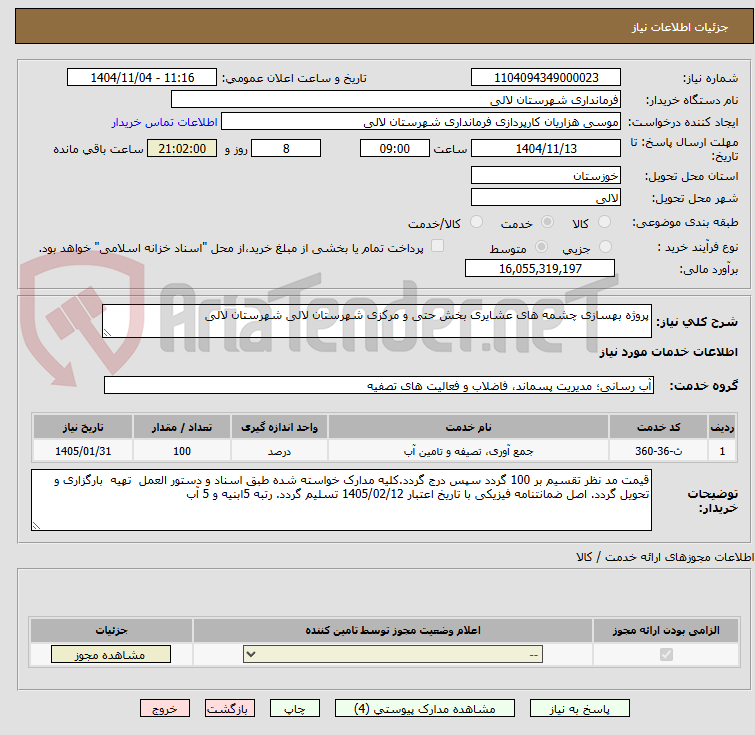
Task: Click 'مشاهده مجوز' view license button
Action: point(111,655)
